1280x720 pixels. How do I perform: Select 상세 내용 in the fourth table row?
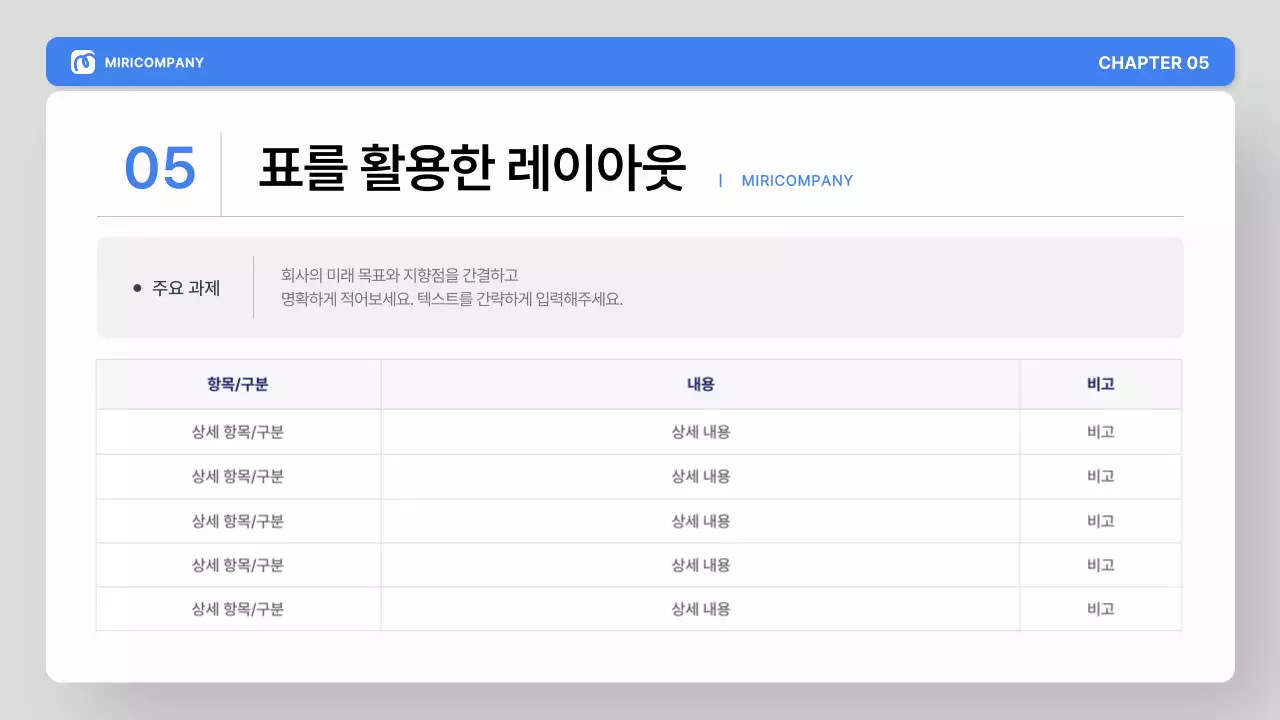pos(700,564)
